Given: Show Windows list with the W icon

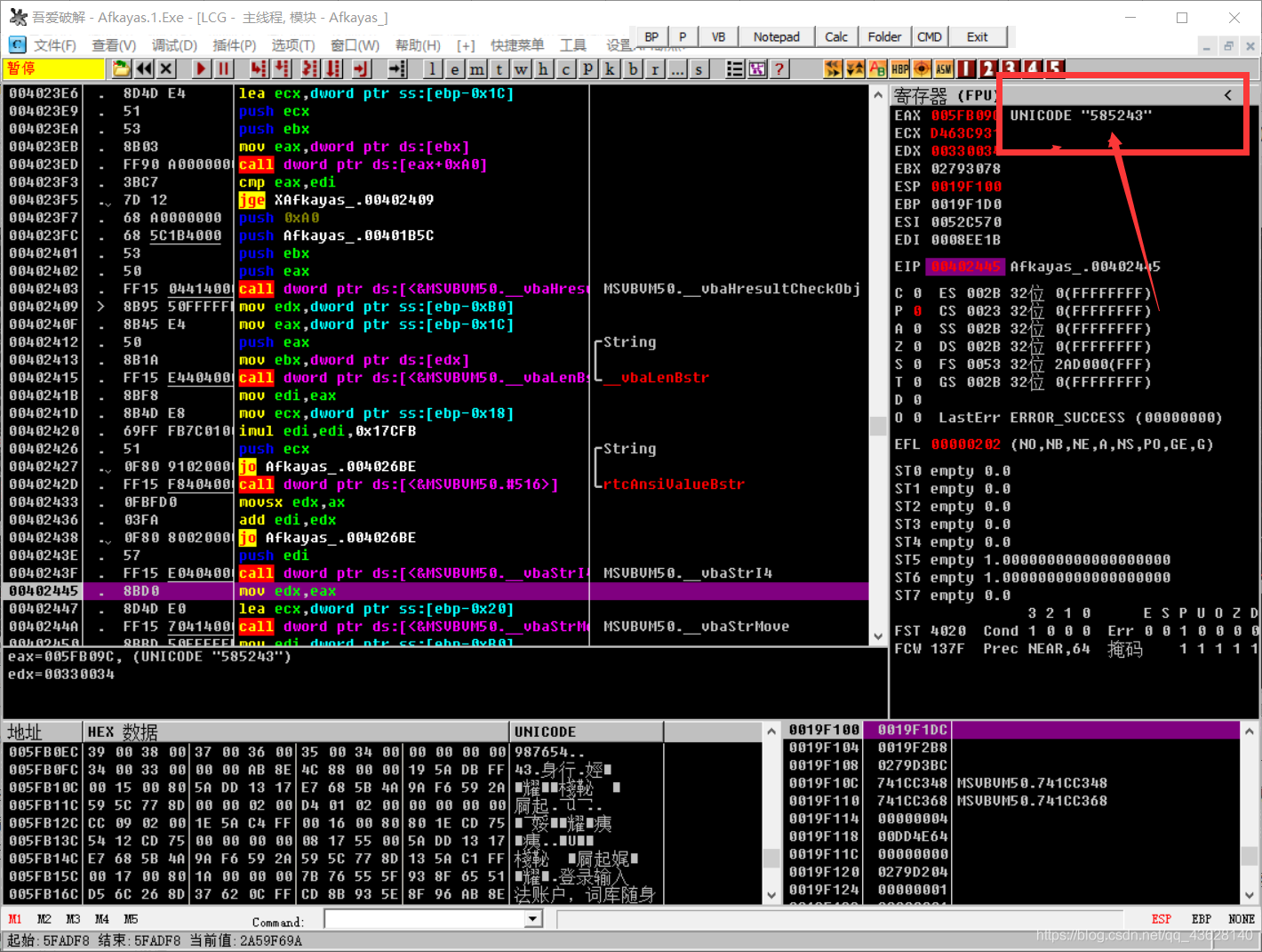Looking at the screenshot, I should 521,68.
